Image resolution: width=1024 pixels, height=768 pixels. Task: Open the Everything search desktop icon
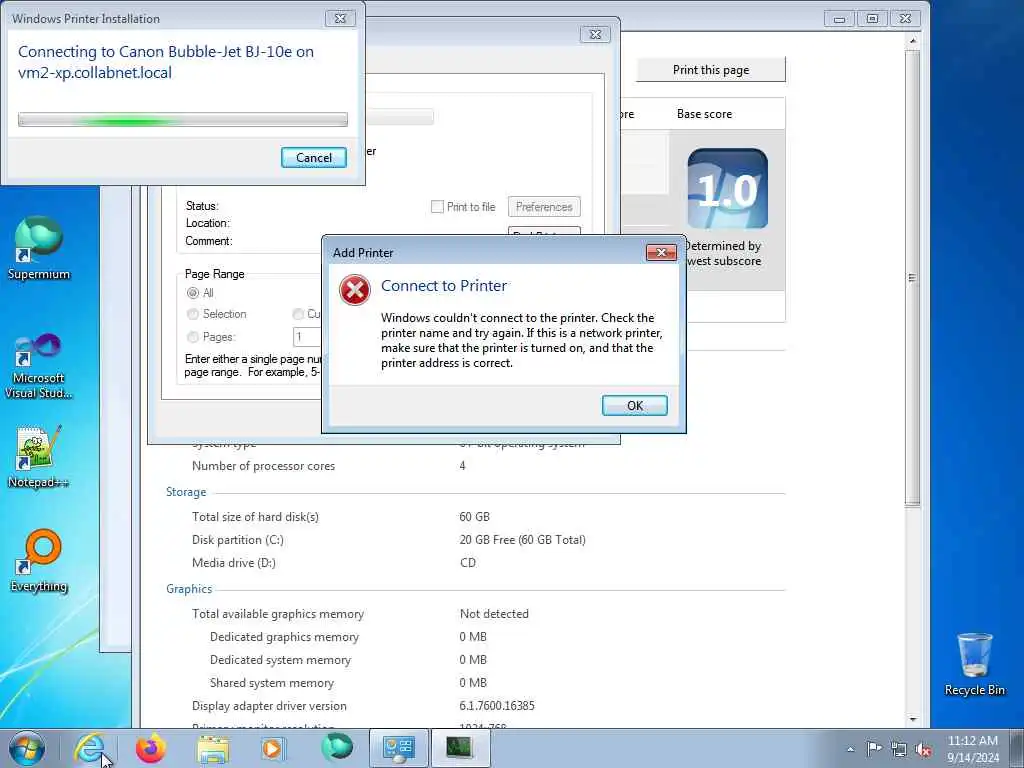pos(39,560)
